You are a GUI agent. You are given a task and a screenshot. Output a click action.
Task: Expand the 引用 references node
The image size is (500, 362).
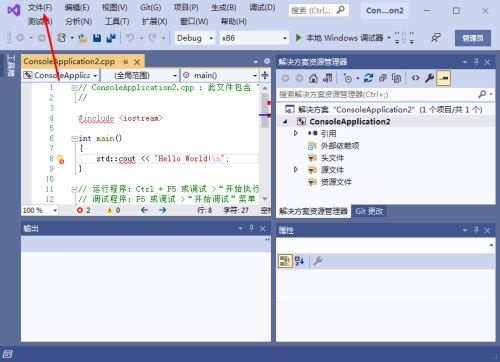click(x=295, y=133)
